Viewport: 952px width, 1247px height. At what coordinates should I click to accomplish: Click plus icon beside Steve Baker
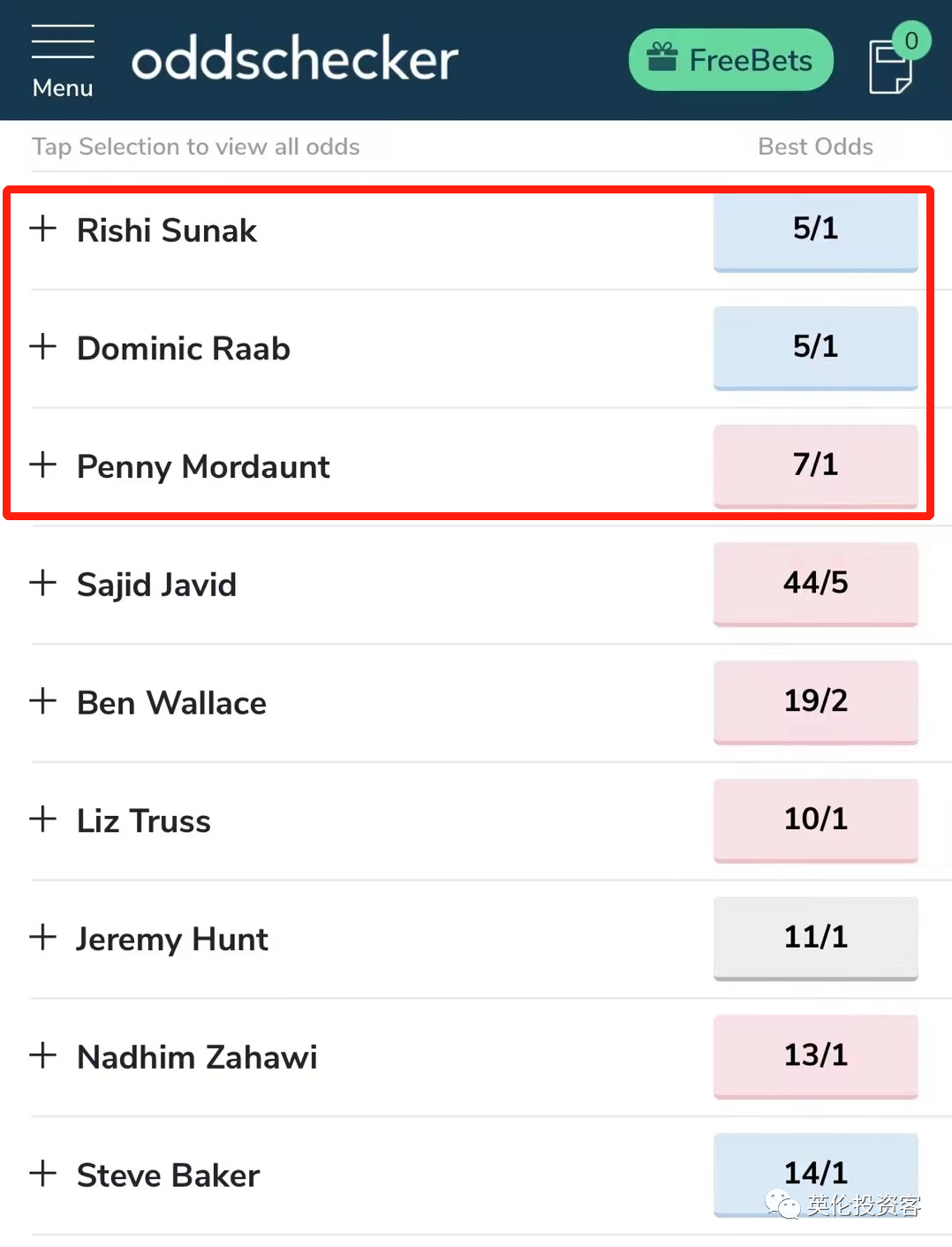(42, 1174)
